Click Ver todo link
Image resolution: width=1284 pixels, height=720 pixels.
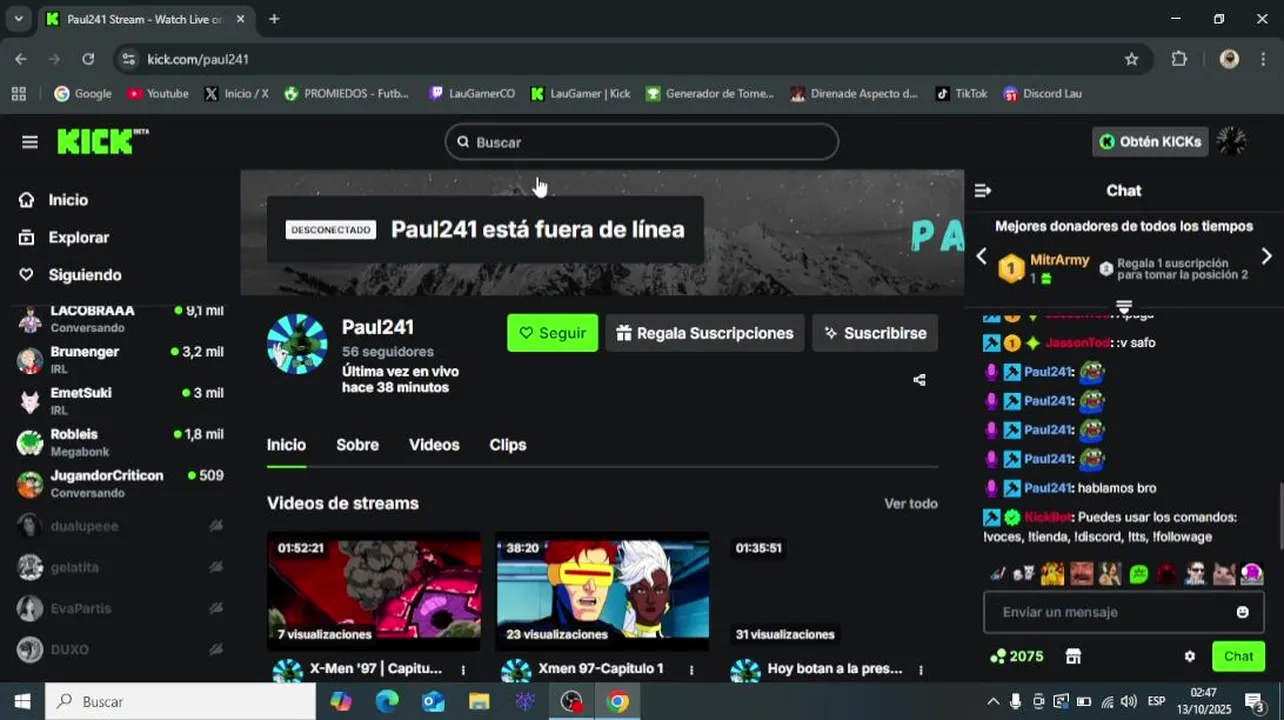pos(911,504)
